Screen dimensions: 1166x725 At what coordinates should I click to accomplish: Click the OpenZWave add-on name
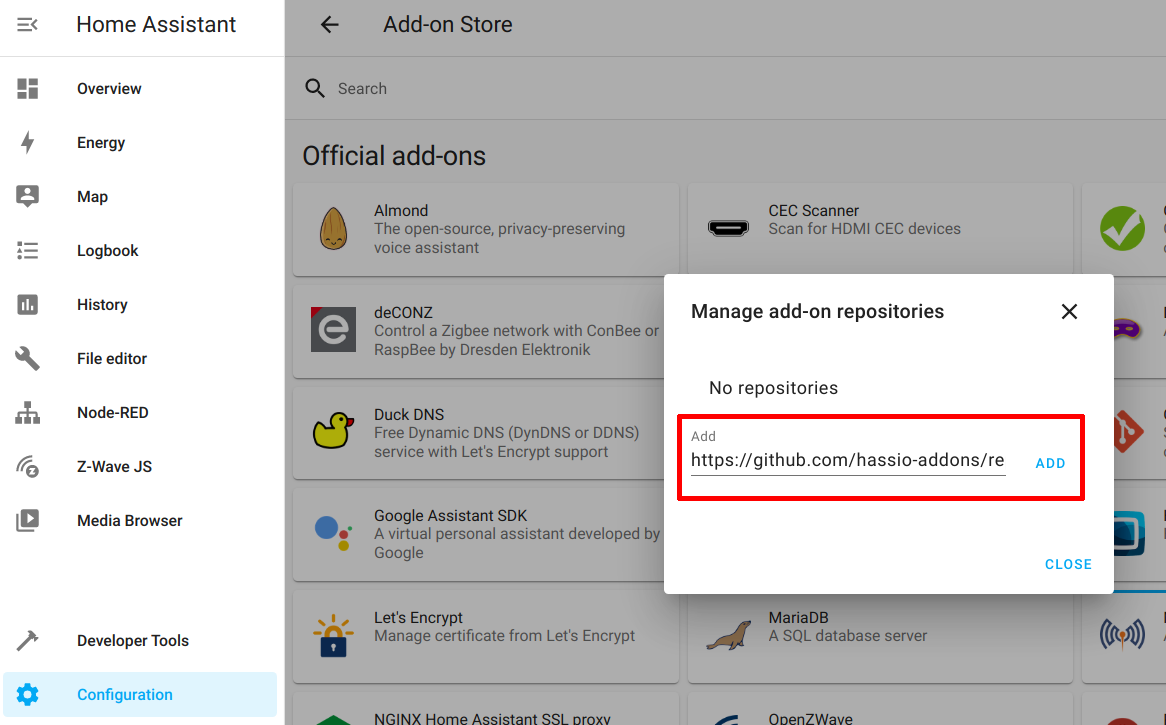811,718
